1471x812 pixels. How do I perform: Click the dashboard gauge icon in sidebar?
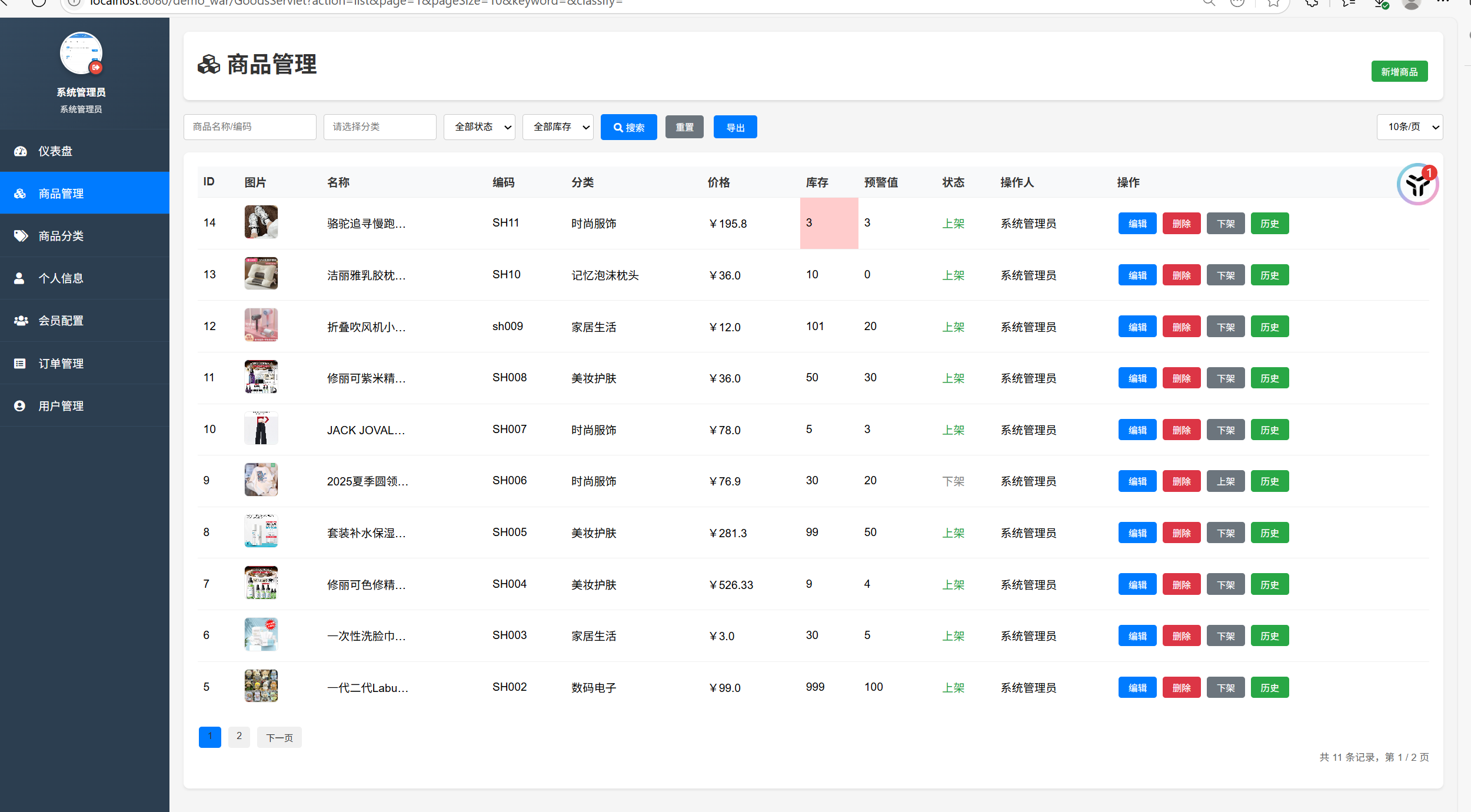tap(21, 151)
